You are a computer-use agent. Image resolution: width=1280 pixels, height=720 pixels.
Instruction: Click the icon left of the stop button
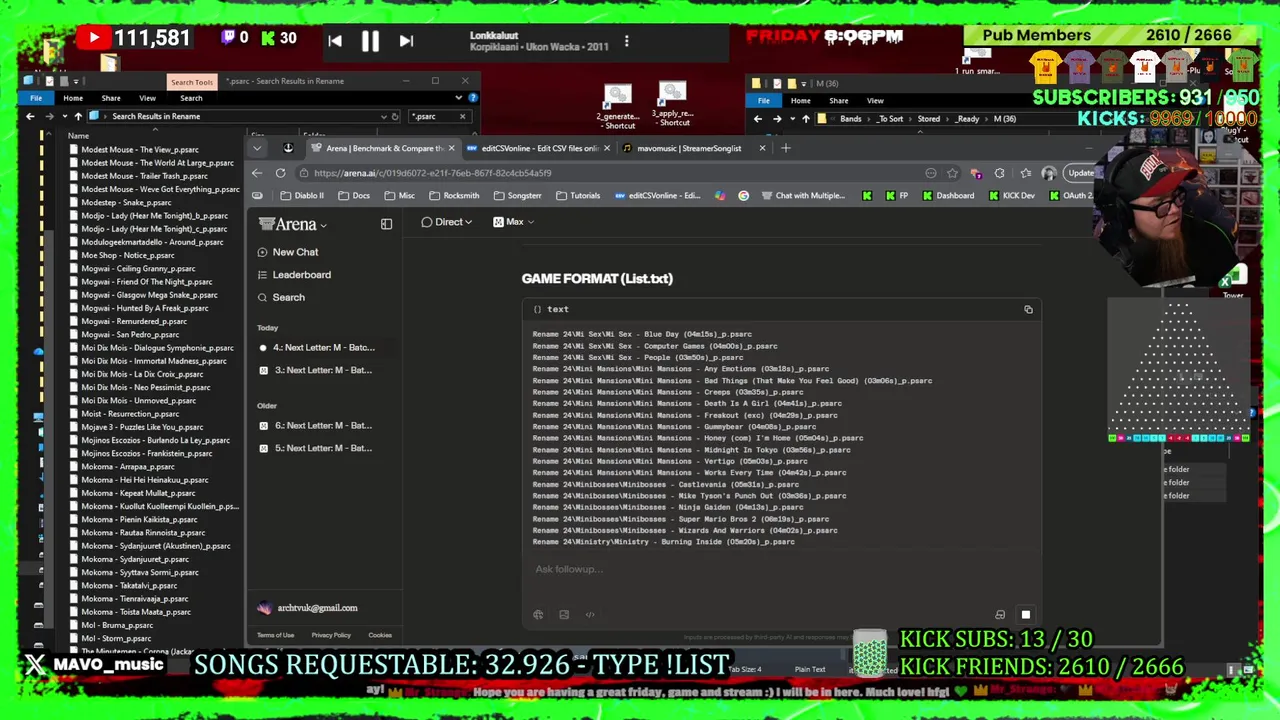[1000, 615]
